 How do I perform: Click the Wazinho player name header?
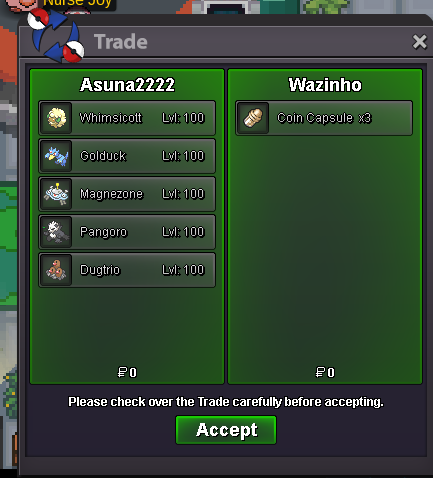325,85
